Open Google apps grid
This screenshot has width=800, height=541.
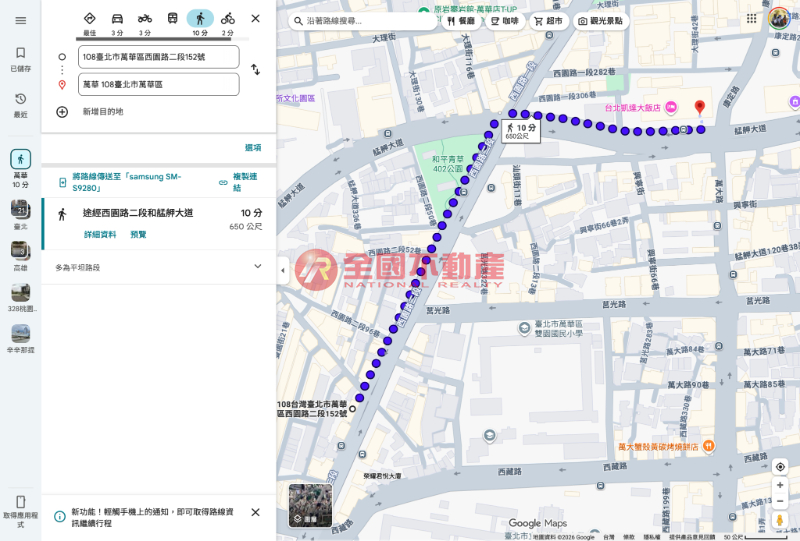pos(751,18)
